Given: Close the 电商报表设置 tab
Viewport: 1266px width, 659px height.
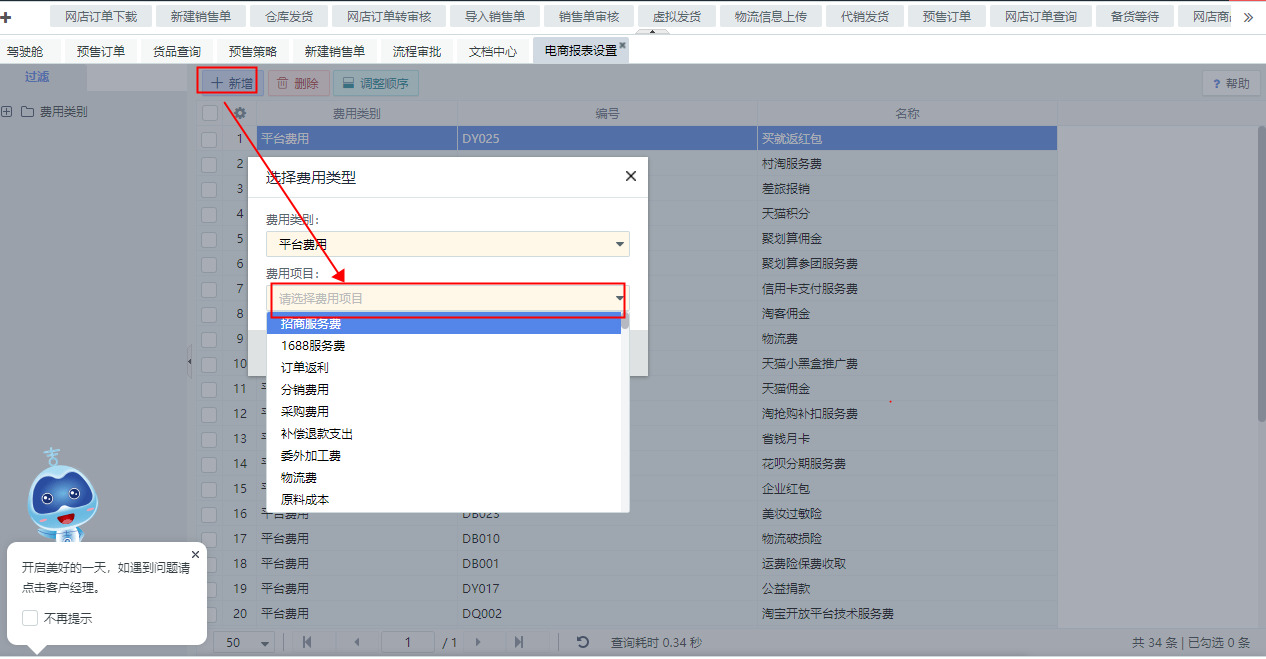Looking at the screenshot, I should tap(622, 46).
